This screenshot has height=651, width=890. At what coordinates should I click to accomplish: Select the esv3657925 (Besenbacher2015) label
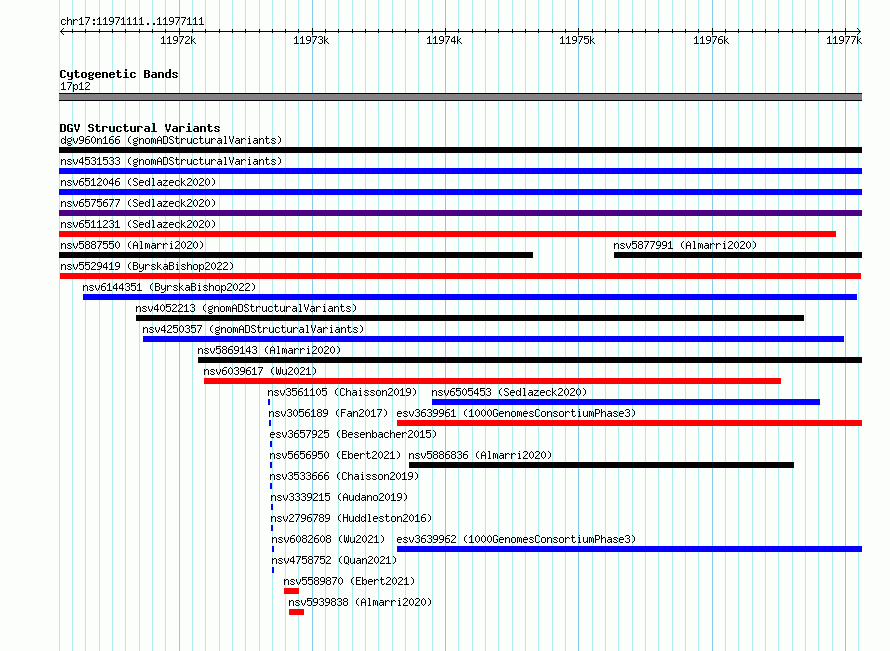pos(353,434)
